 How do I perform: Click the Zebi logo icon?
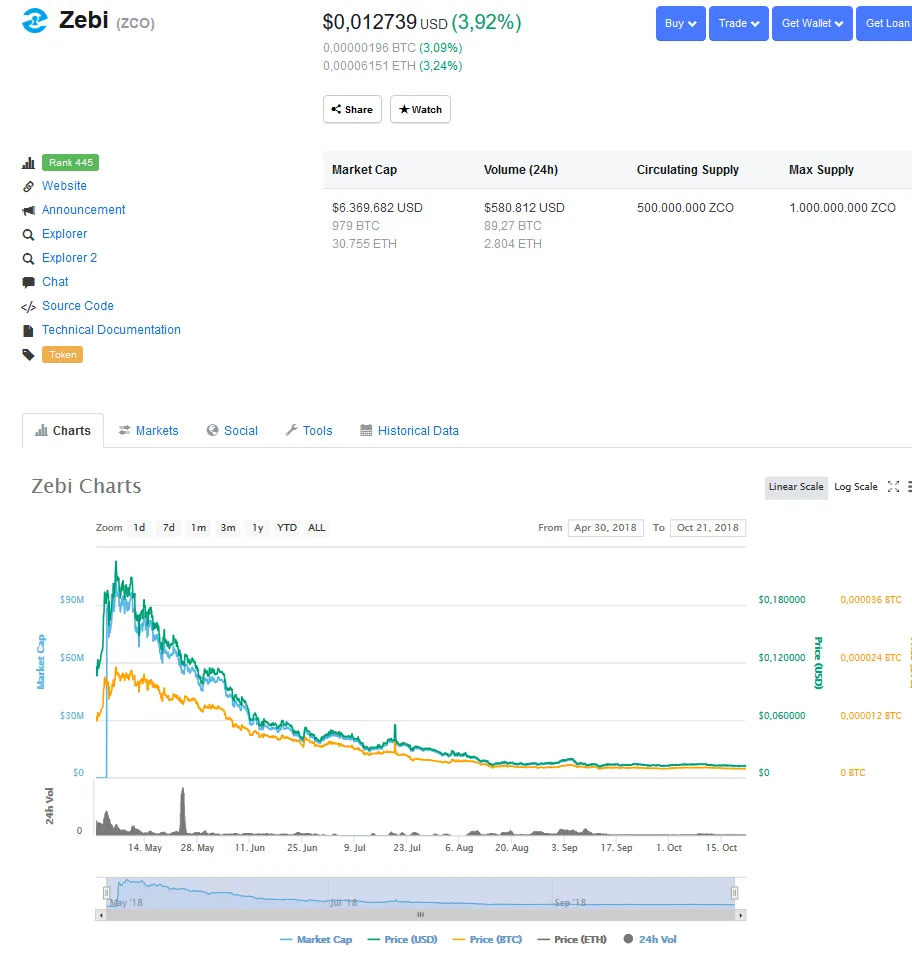pos(35,21)
